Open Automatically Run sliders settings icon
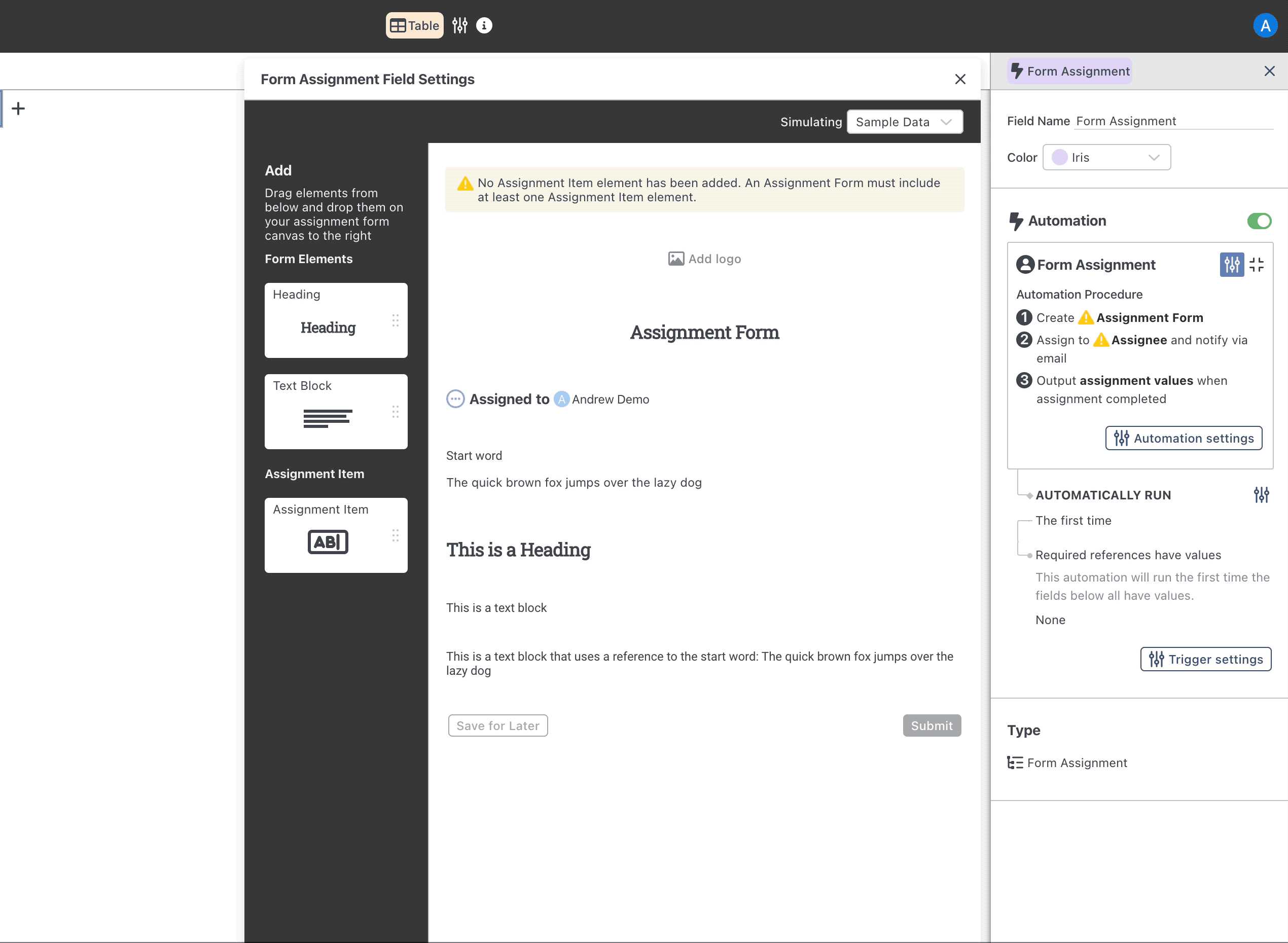 coord(1261,495)
